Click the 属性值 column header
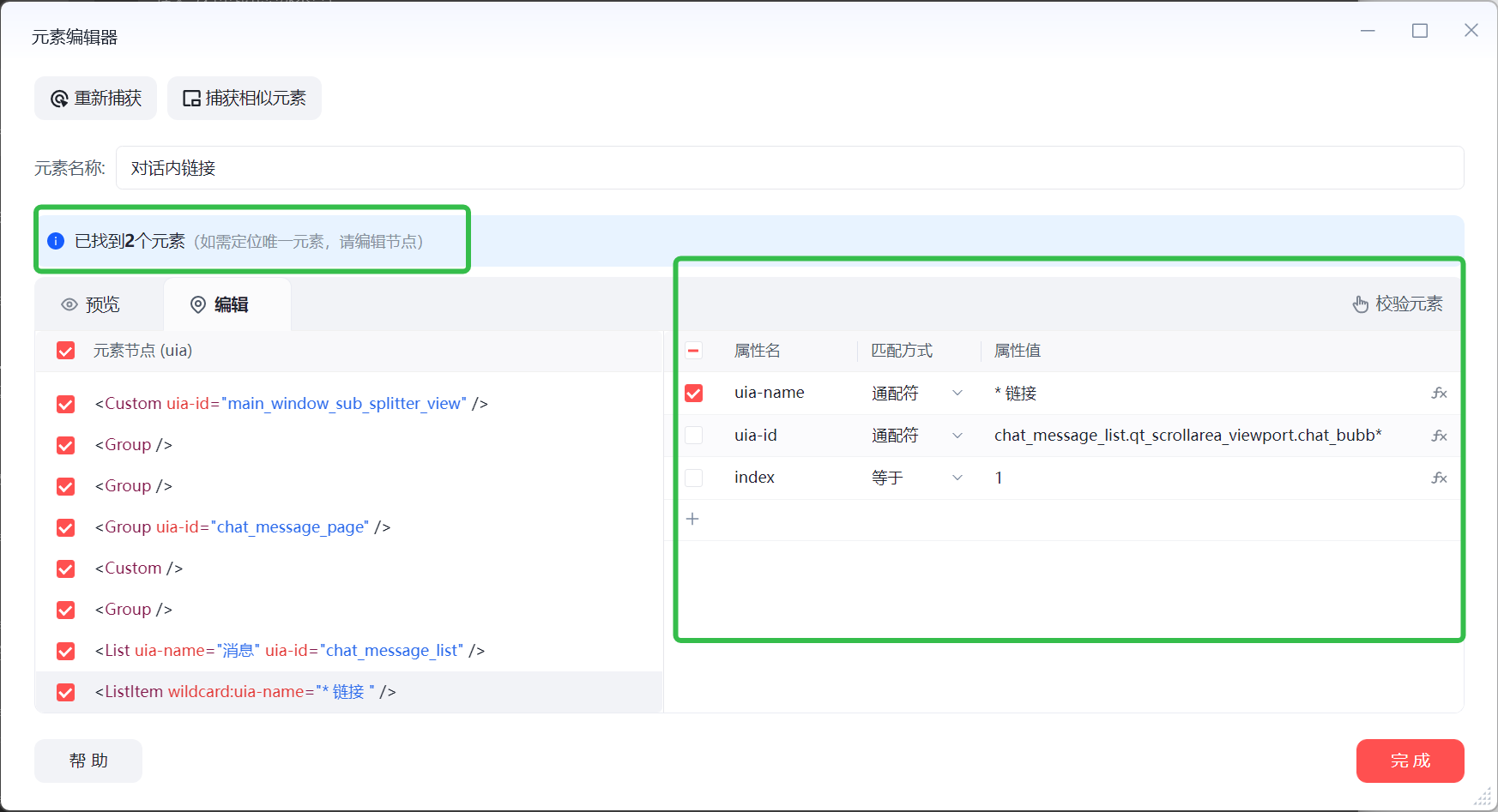 1018,351
